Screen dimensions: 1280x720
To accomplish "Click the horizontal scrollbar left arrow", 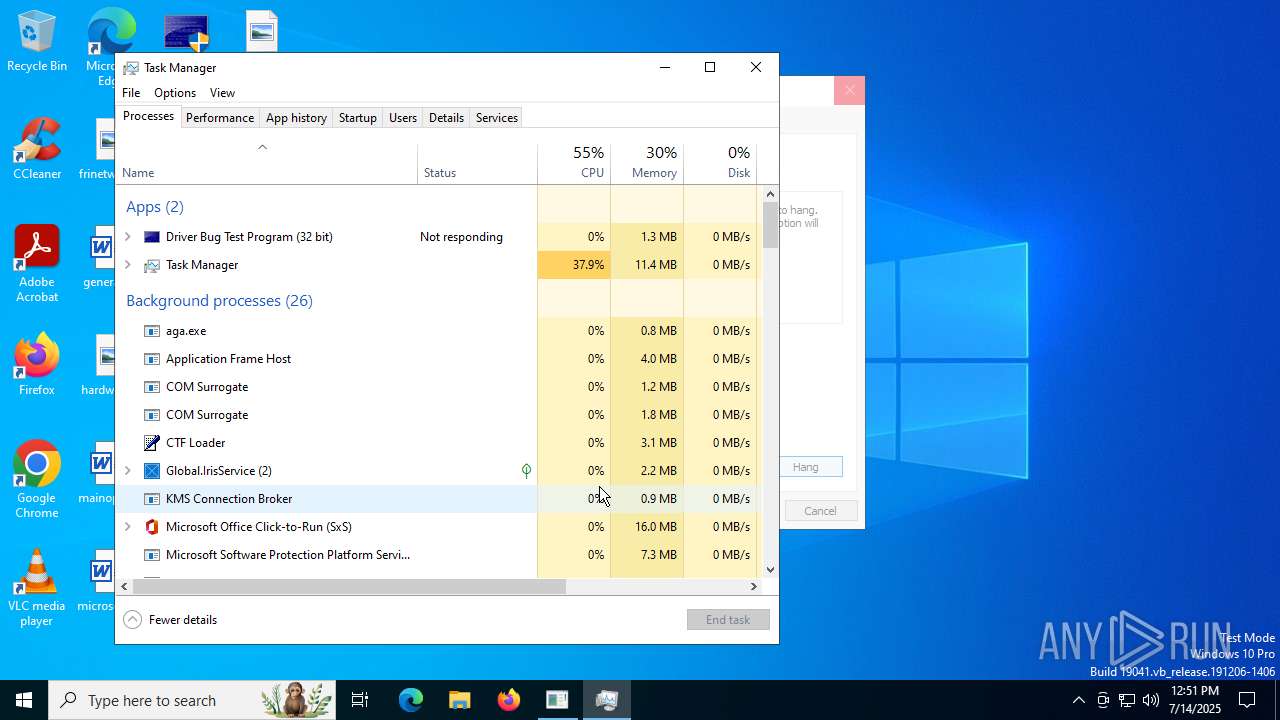I will click(x=124, y=587).
